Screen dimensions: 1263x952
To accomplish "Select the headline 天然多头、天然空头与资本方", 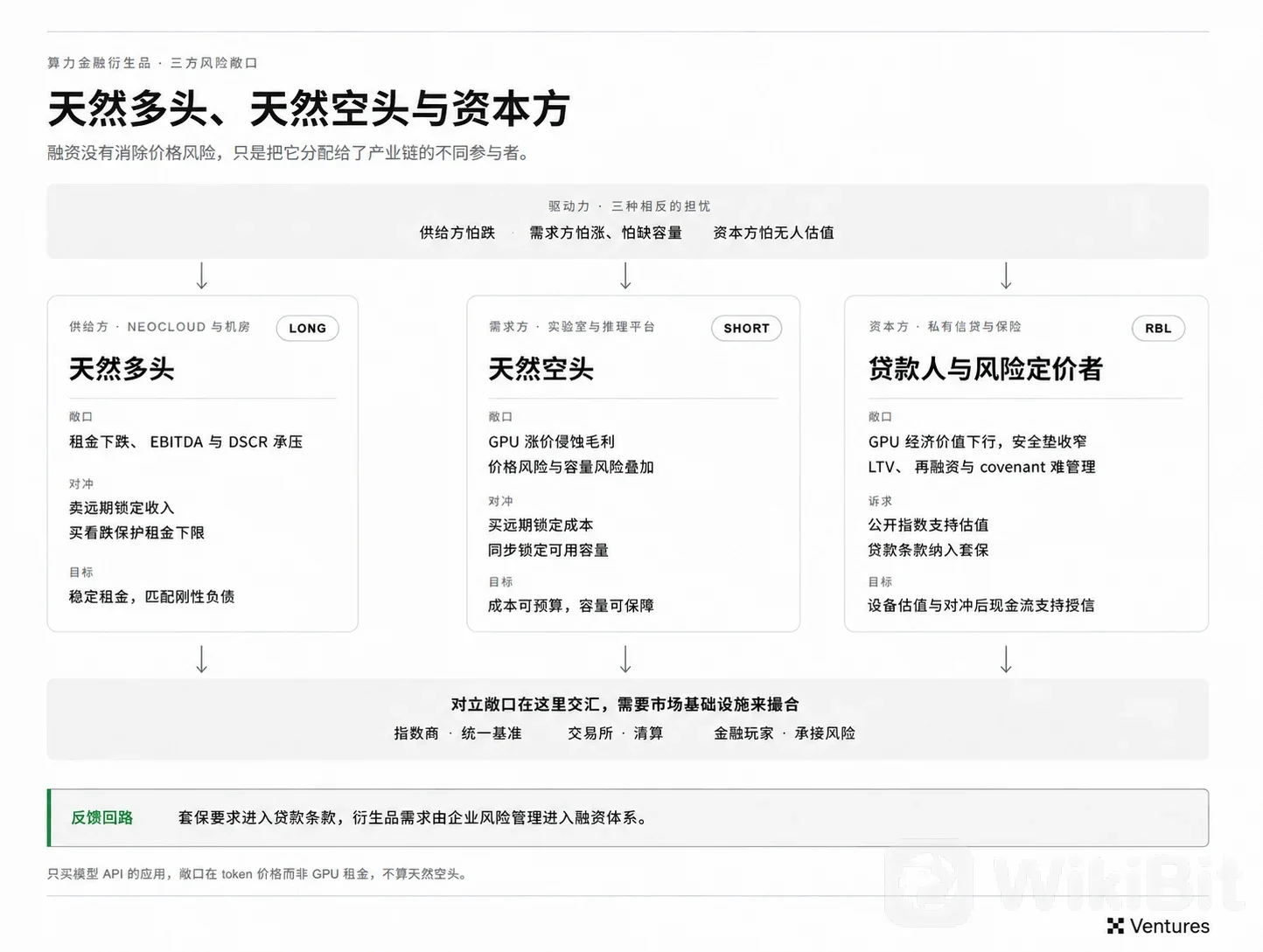I will [x=309, y=108].
